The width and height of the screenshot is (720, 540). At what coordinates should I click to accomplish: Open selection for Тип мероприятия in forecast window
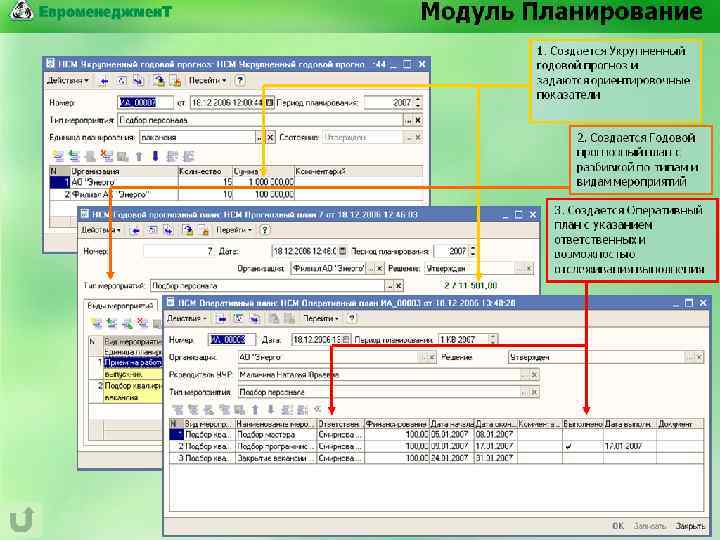pos(408,120)
